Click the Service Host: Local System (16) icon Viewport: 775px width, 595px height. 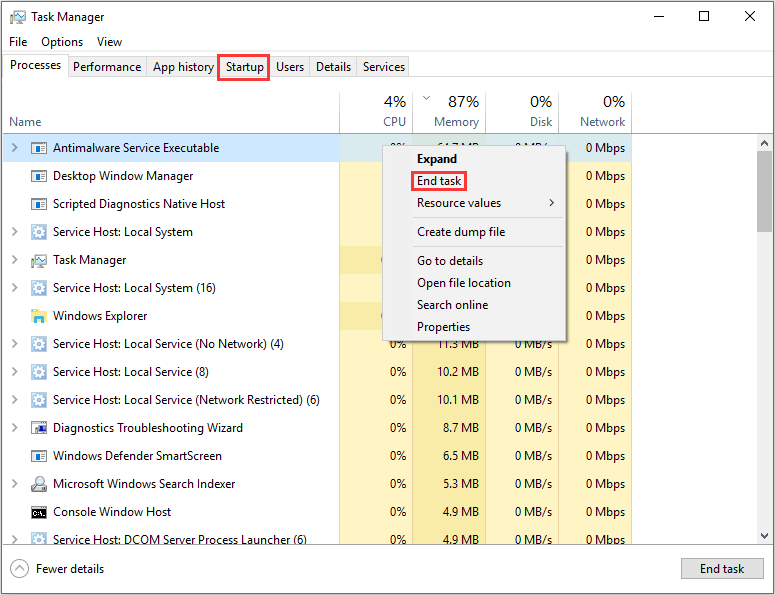coord(39,288)
